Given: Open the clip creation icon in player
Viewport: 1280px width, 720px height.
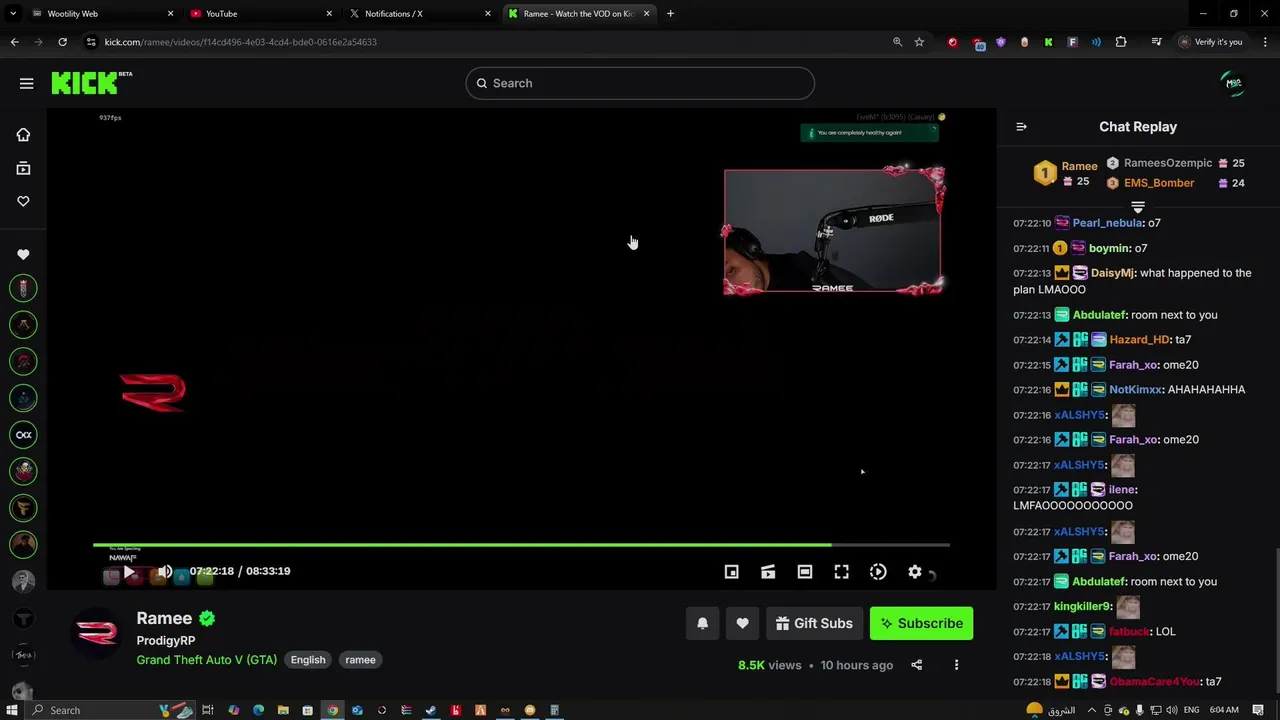Looking at the screenshot, I should 768,572.
